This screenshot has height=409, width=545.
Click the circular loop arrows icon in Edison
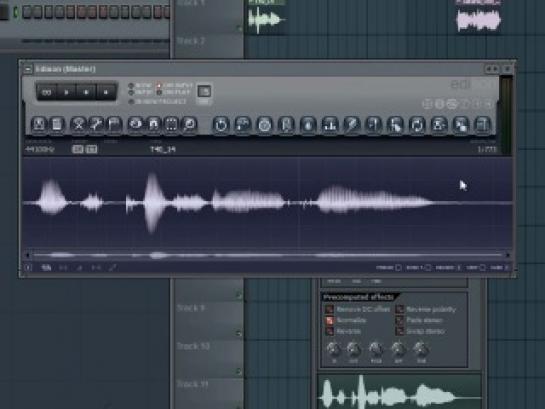click(x=417, y=125)
